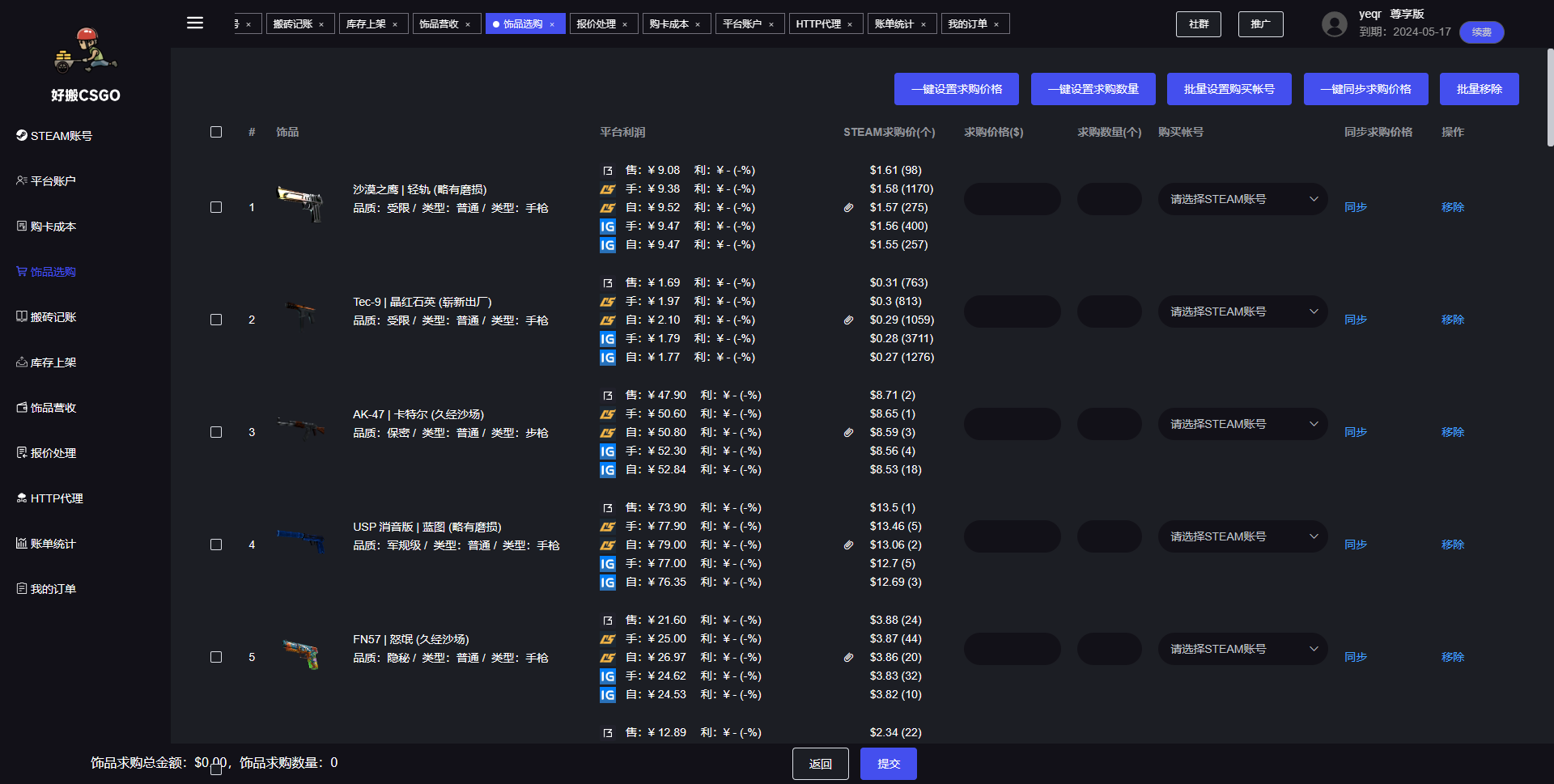
Task: Click IG platform icon at ¥9.47 手 price
Action: pyautogui.click(x=608, y=227)
